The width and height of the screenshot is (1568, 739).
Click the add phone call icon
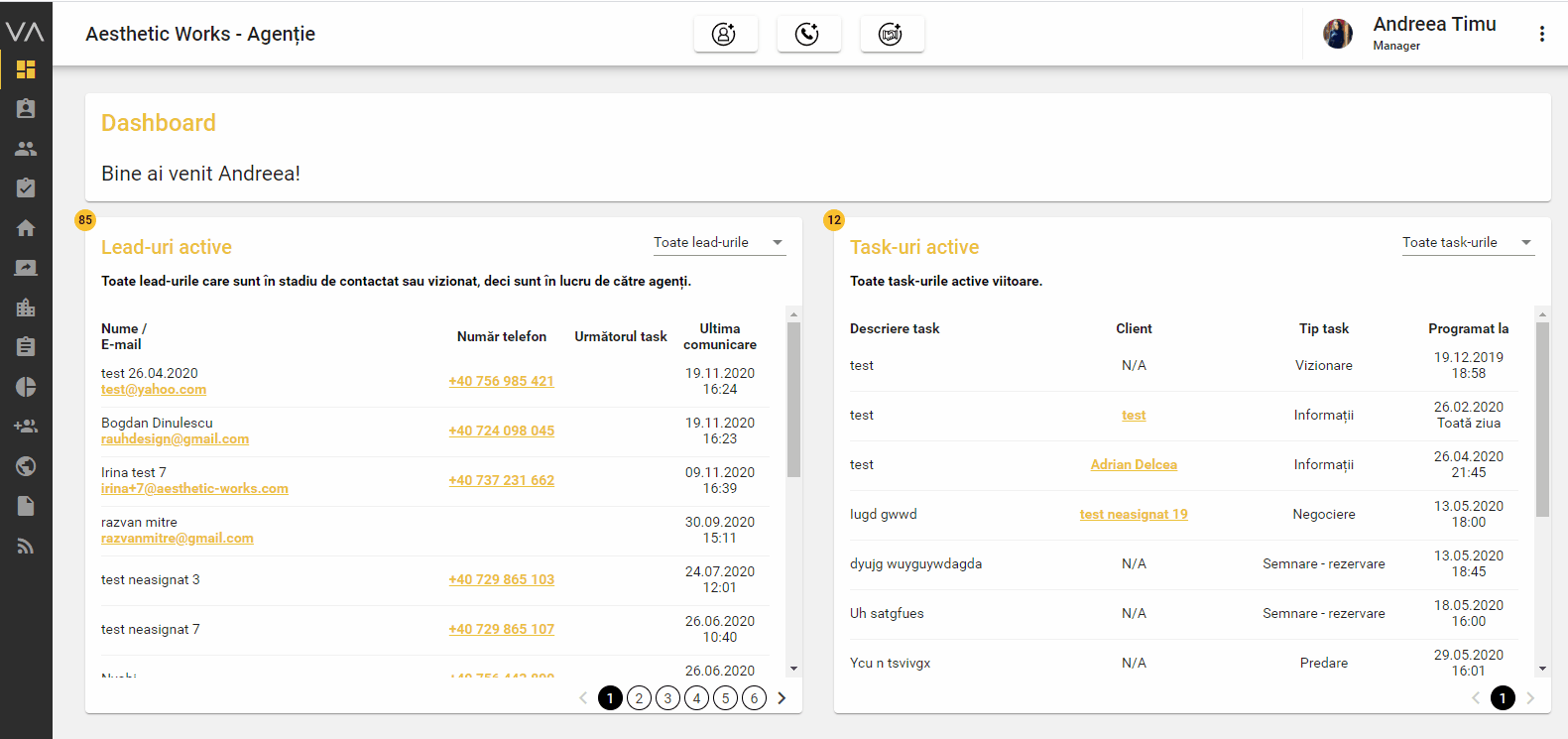click(x=808, y=35)
